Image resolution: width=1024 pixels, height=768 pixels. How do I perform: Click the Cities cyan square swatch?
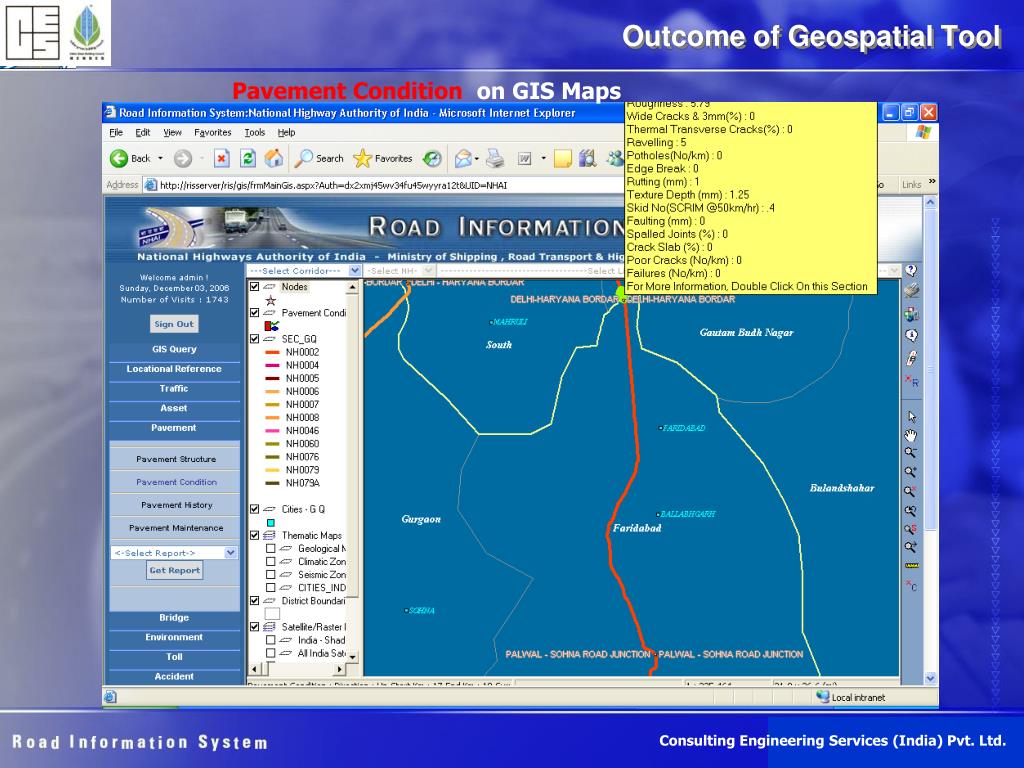[x=270, y=522]
